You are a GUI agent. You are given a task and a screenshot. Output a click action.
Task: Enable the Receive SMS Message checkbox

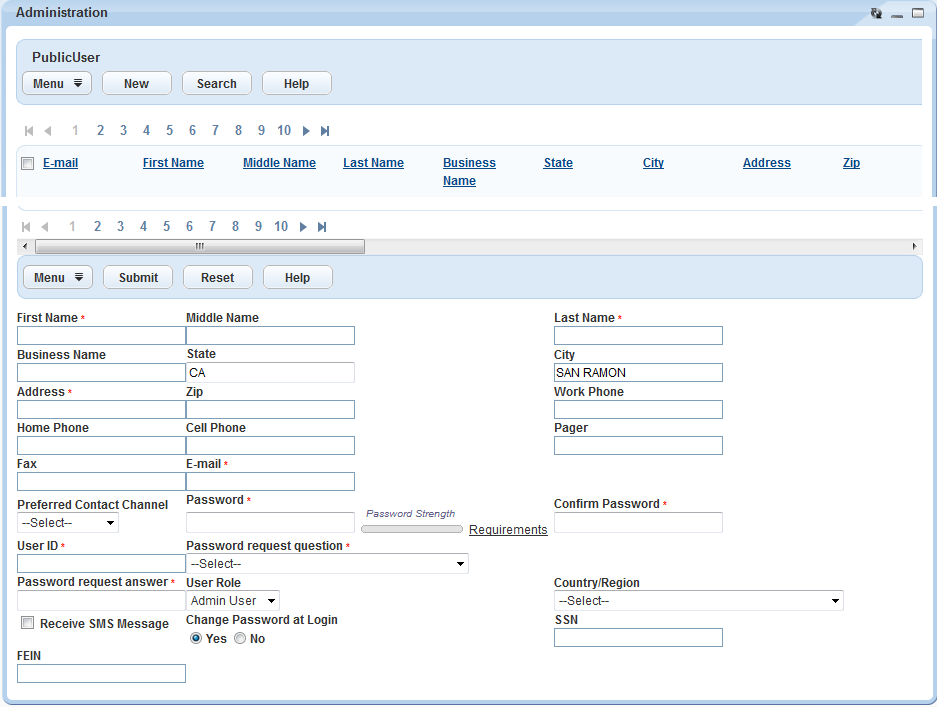[28, 623]
